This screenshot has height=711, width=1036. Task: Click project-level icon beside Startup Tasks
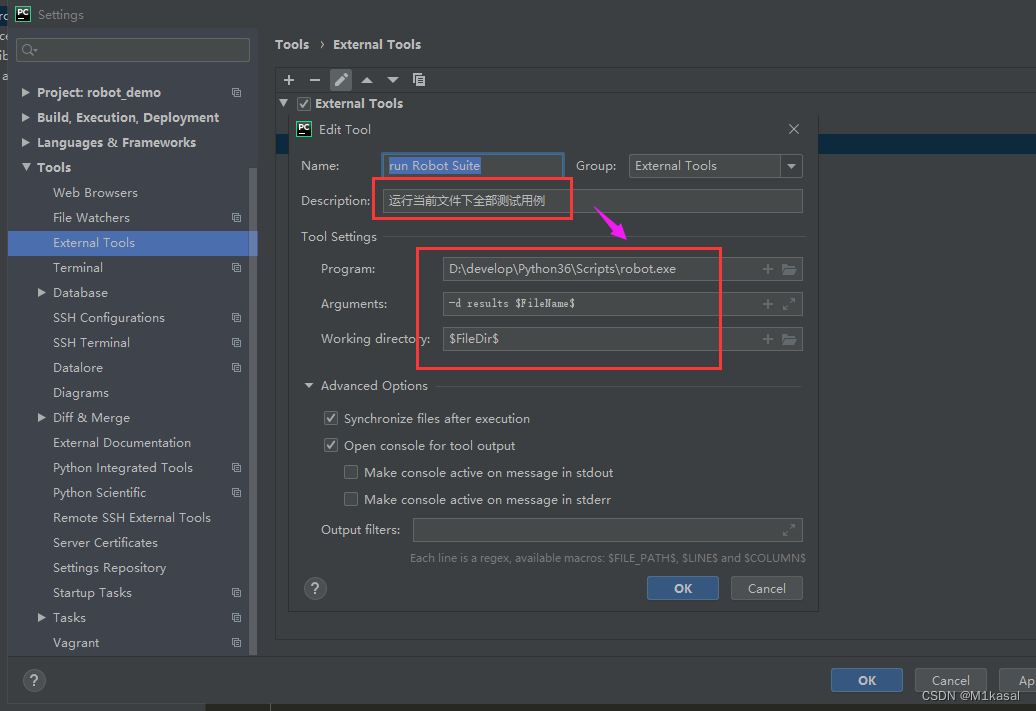tap(237, 593)
